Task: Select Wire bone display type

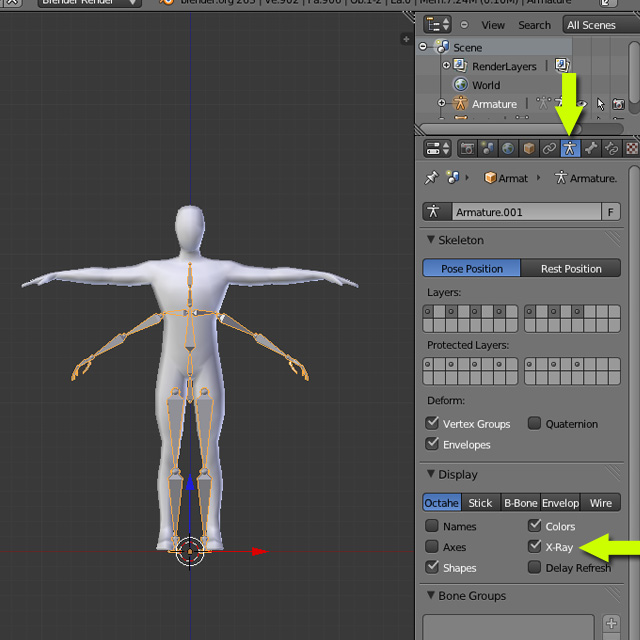Action: [x=601, y=503]
